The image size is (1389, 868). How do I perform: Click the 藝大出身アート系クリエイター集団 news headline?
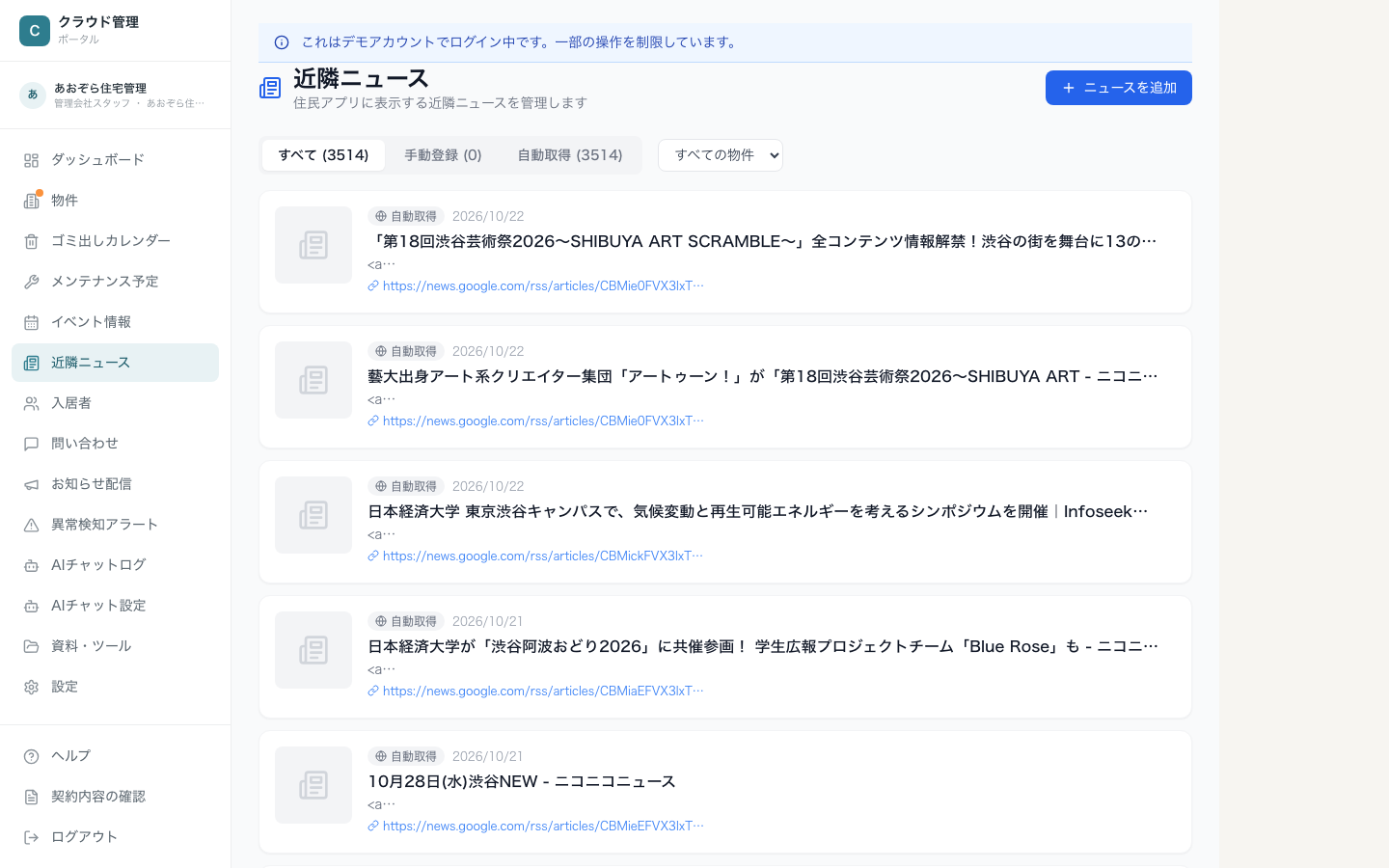tap(763, 376)
